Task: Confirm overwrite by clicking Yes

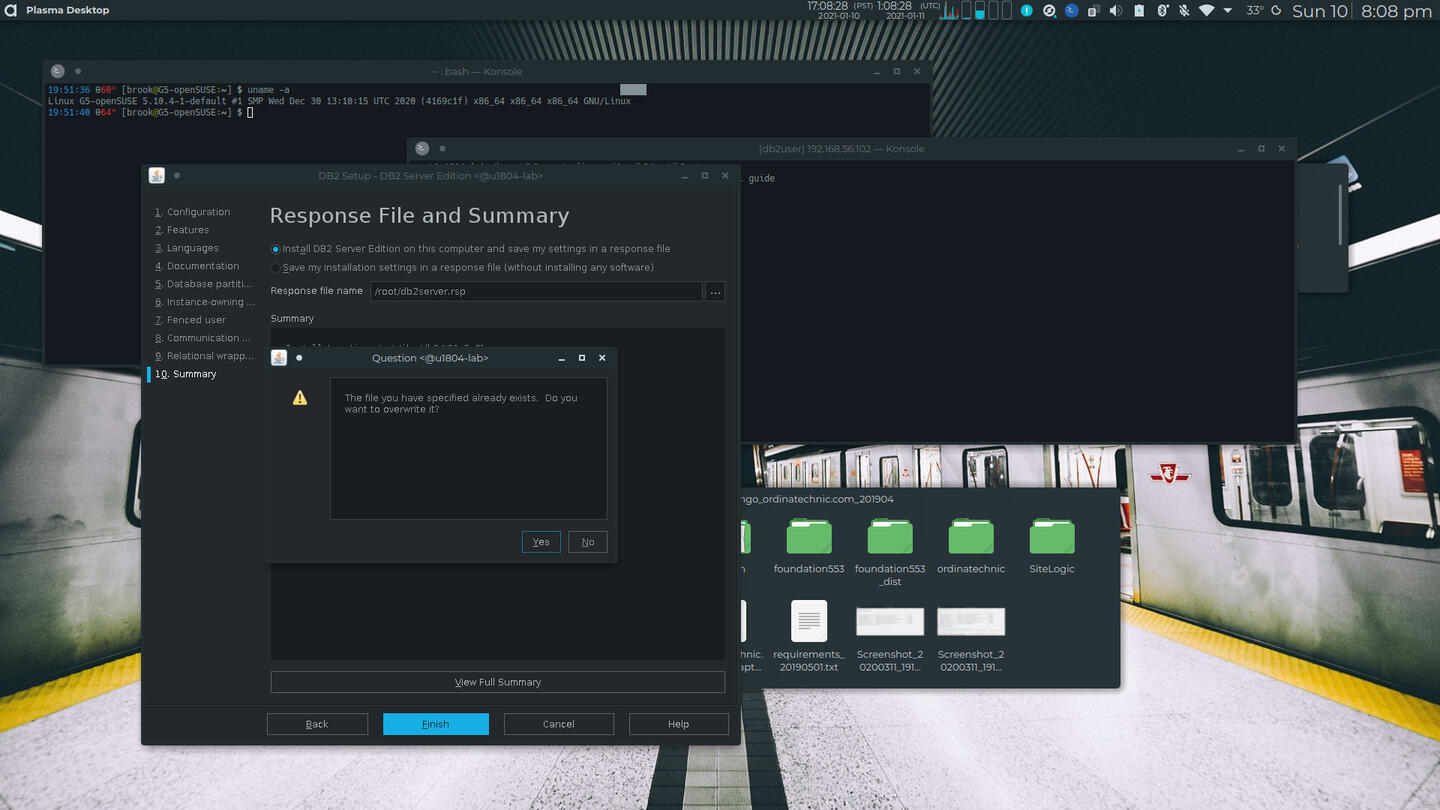Action: [541, 542]
